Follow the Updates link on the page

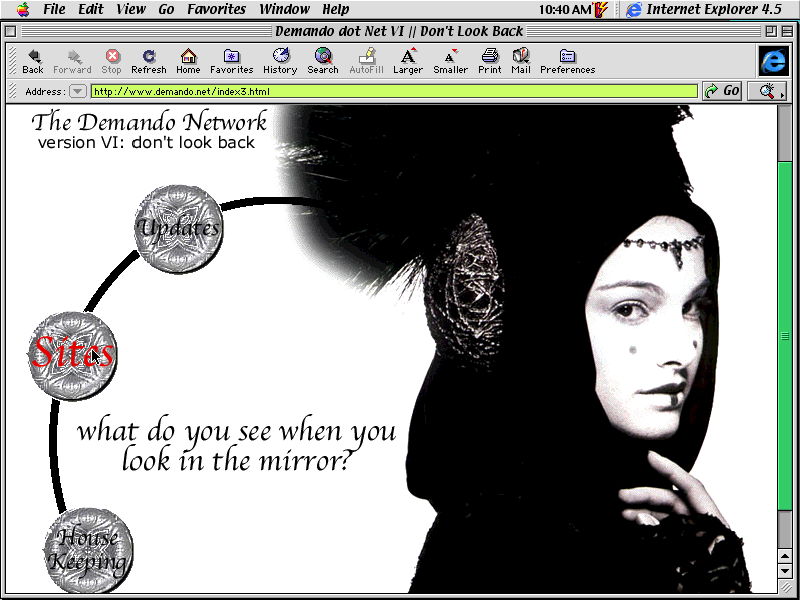coord(178,228)
